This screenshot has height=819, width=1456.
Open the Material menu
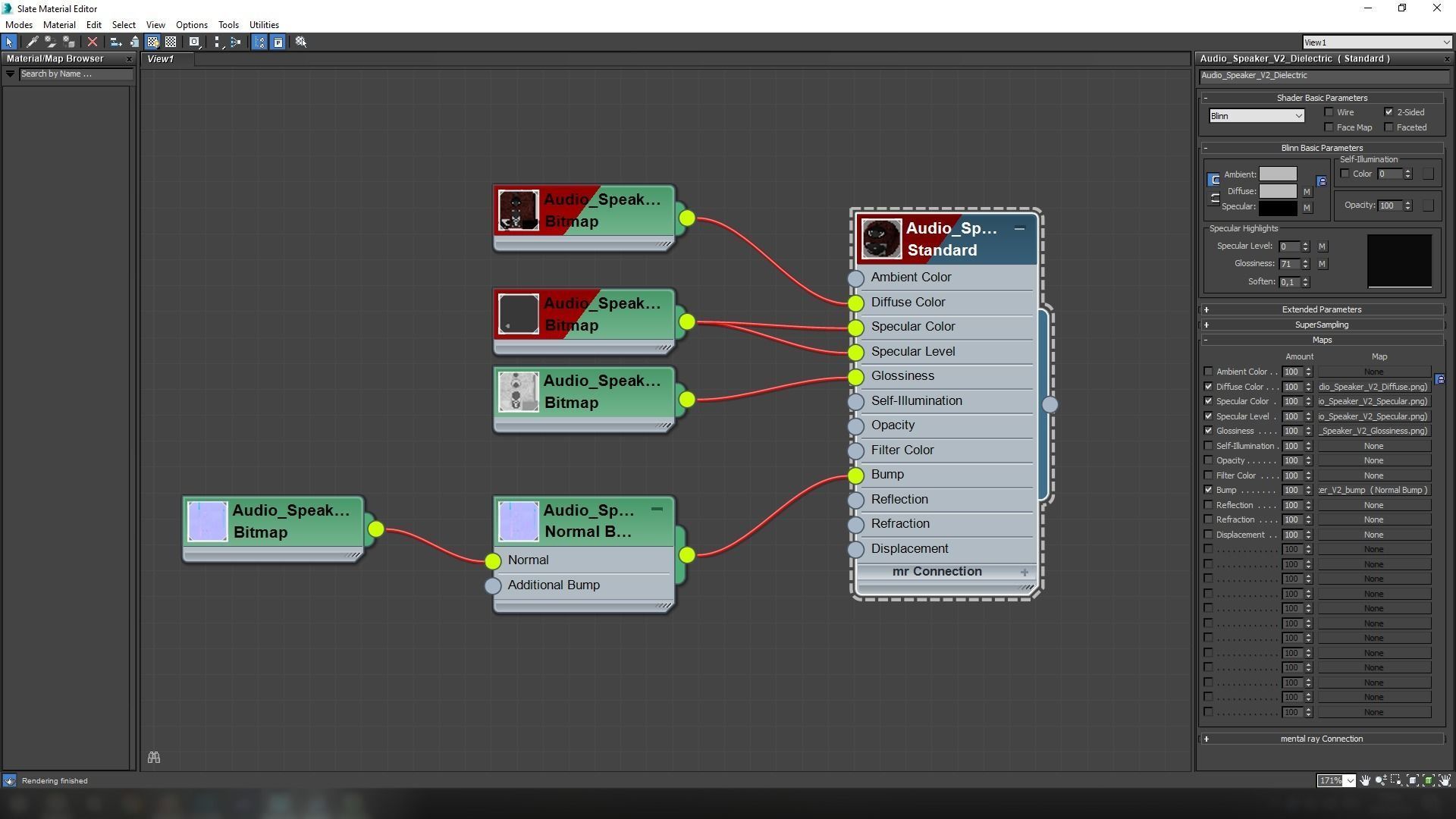(59, 25)
